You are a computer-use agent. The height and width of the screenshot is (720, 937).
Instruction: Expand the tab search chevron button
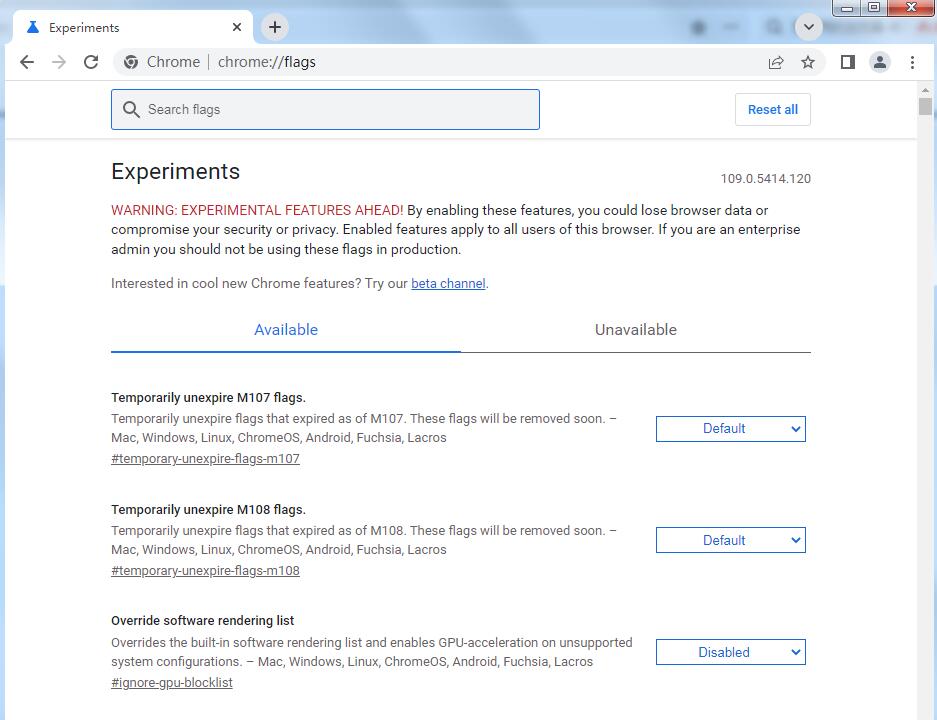tap(808, 27)
